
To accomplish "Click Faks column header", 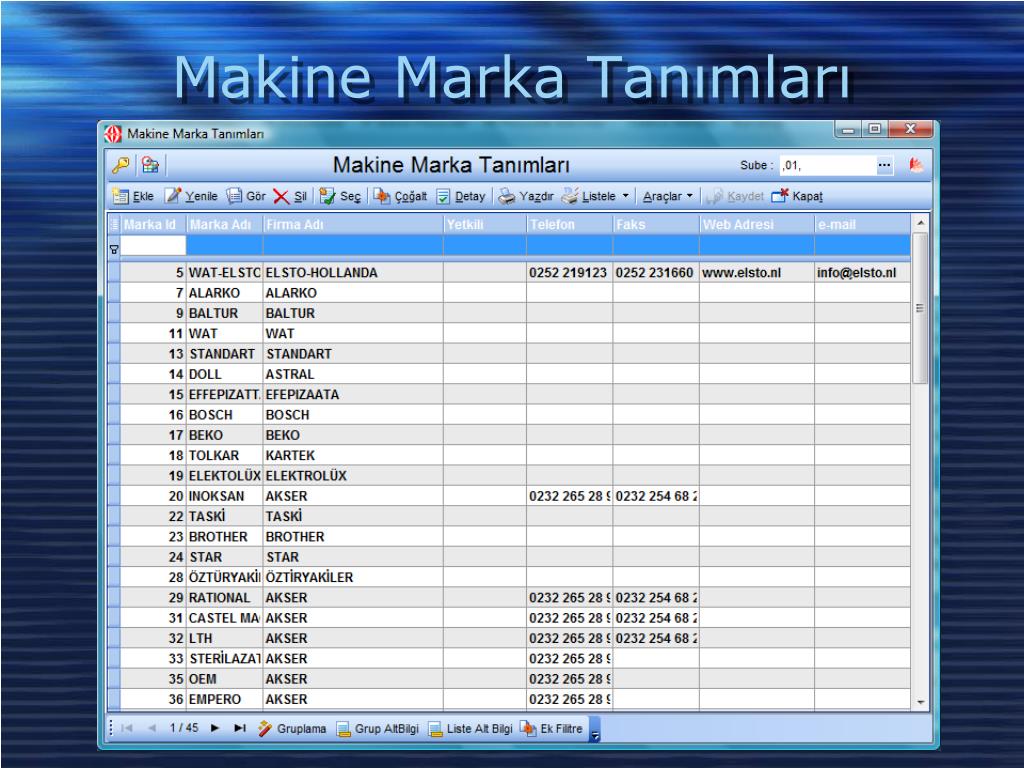I will coord(656,225).
